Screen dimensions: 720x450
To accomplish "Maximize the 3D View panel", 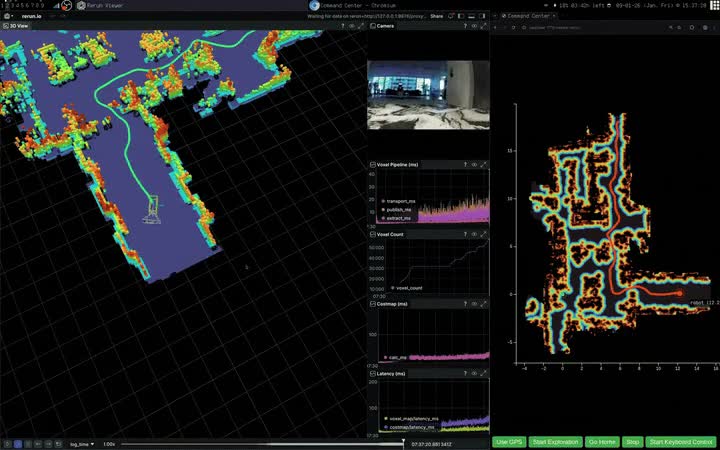I will tap(361, 26).
